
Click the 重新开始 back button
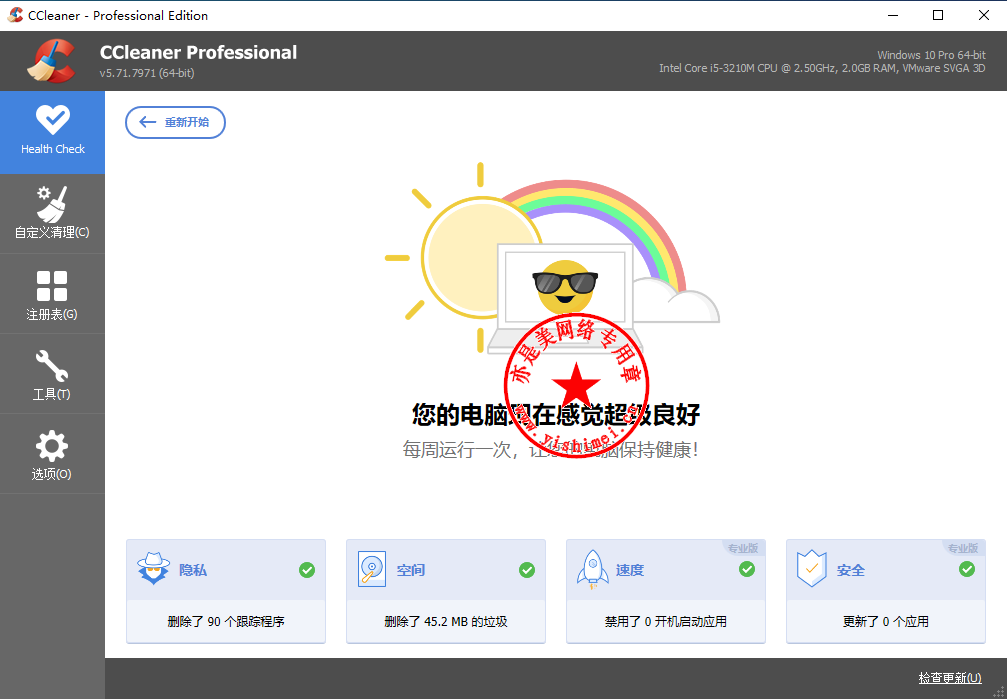175,122
